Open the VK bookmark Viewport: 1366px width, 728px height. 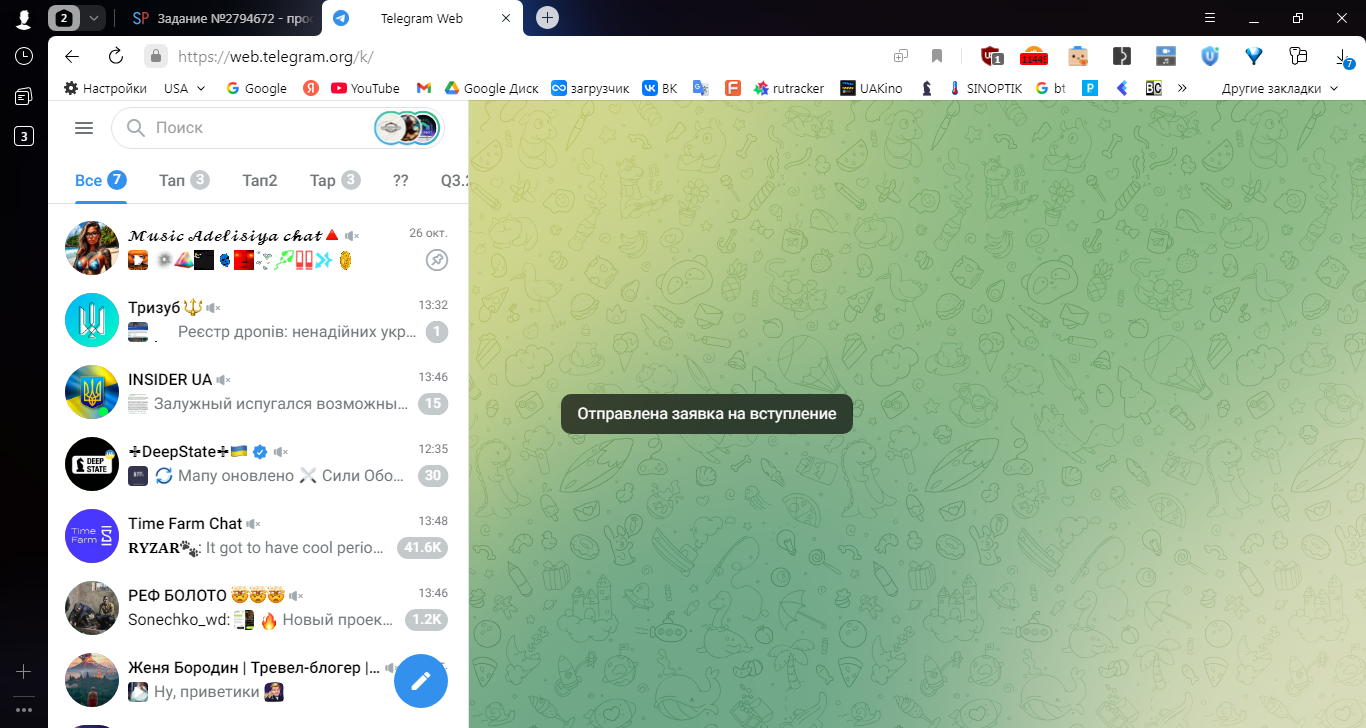click(x=659, y=88)
